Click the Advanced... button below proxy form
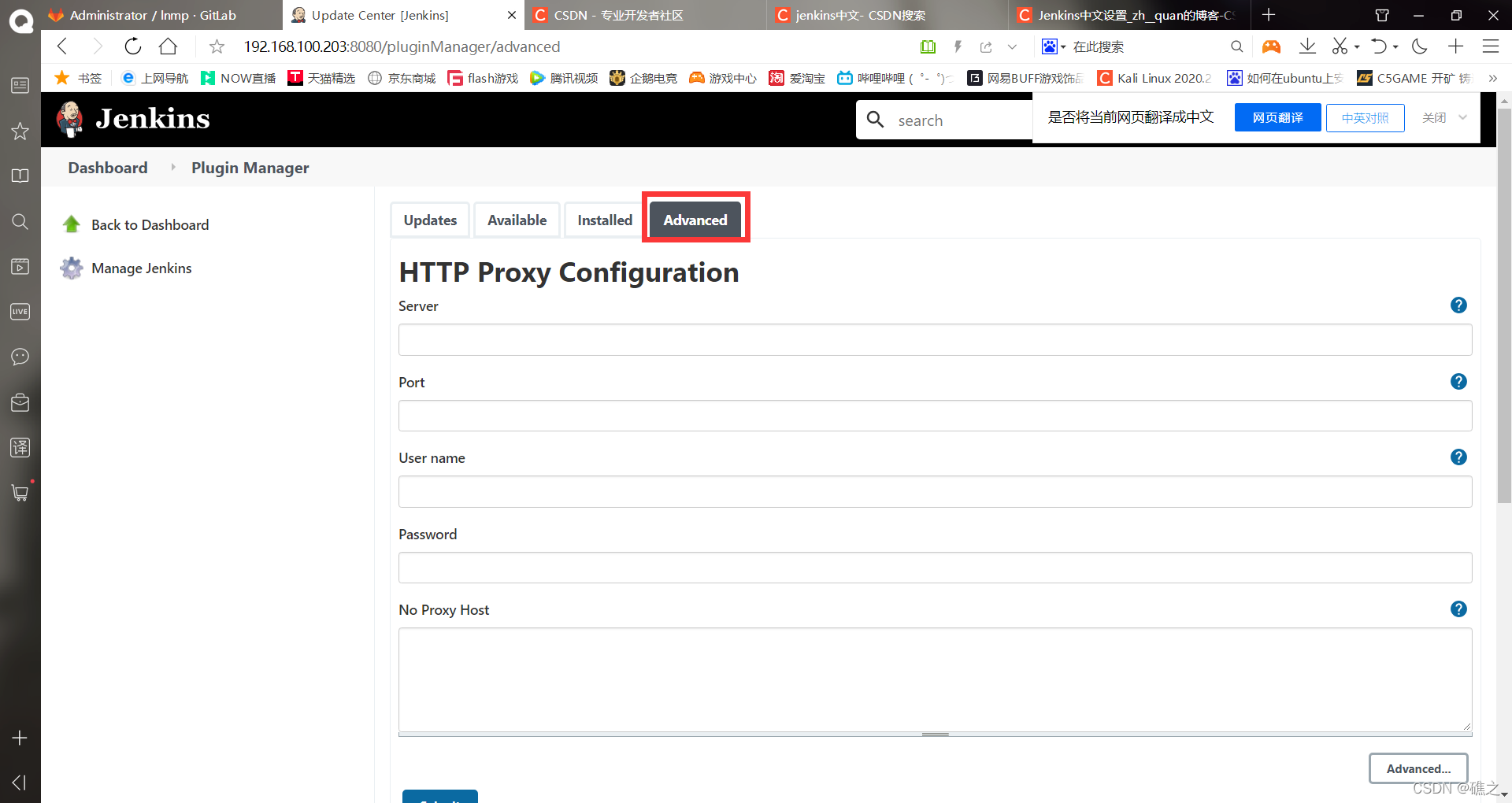 point(1418,768)
